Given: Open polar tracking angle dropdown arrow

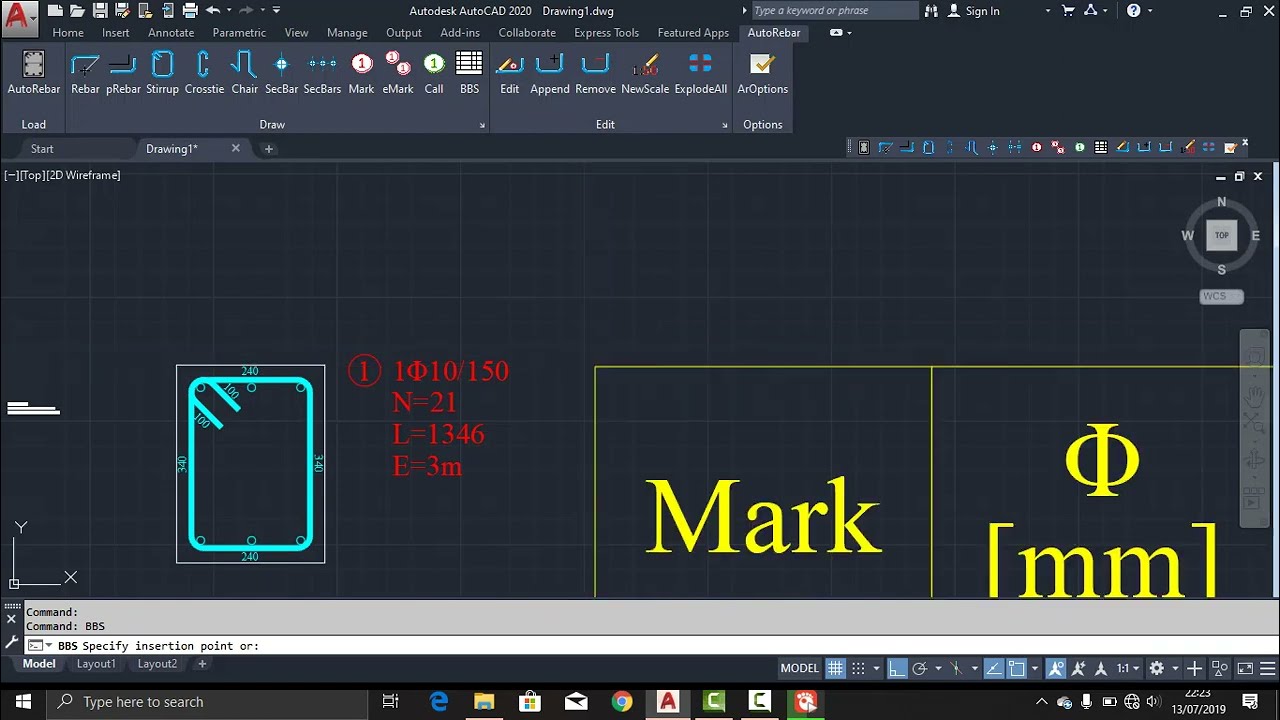Looking at the screenshot, I should 938,668.
